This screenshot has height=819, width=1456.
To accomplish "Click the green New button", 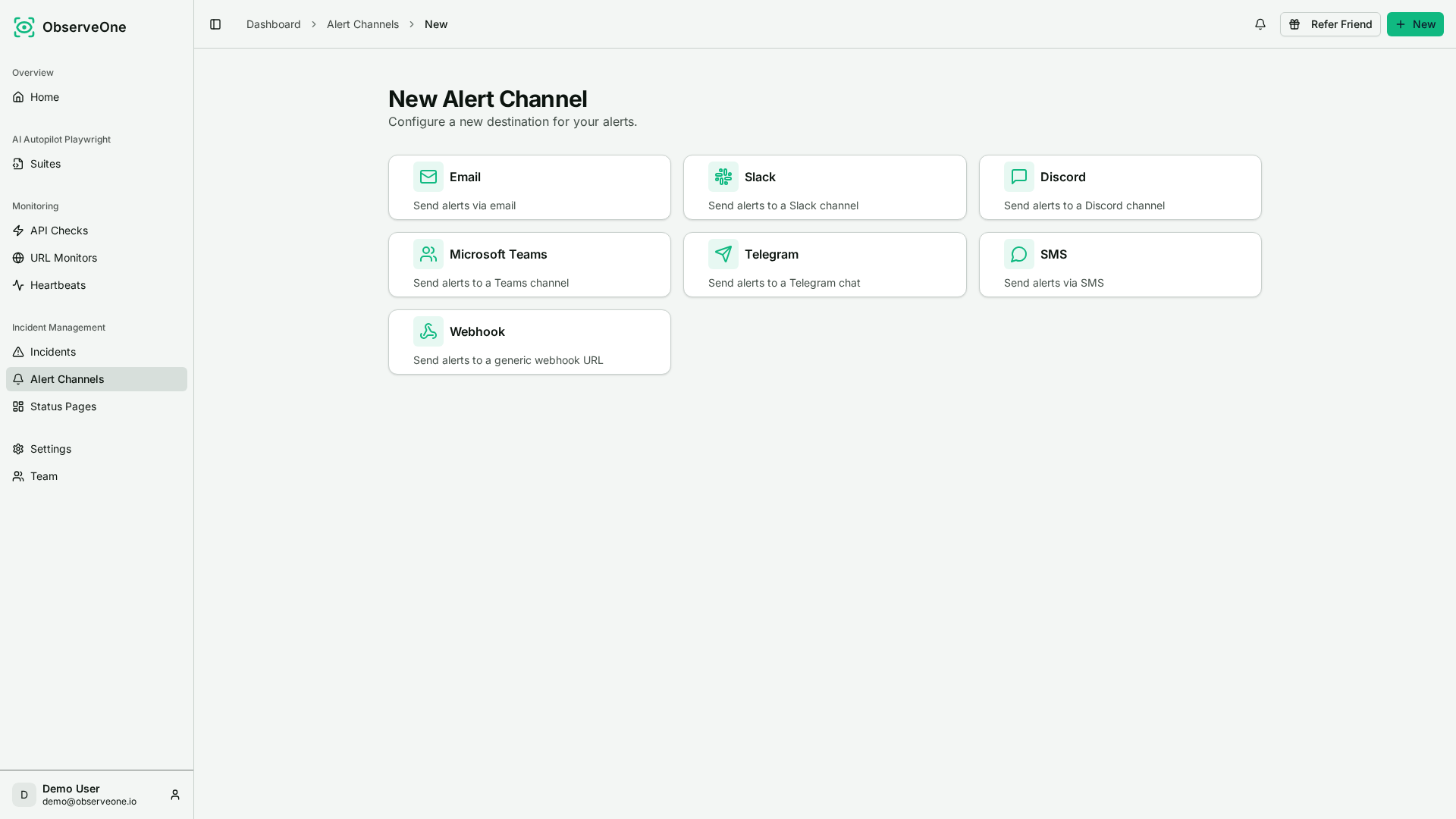I will tap(1415, 24).
